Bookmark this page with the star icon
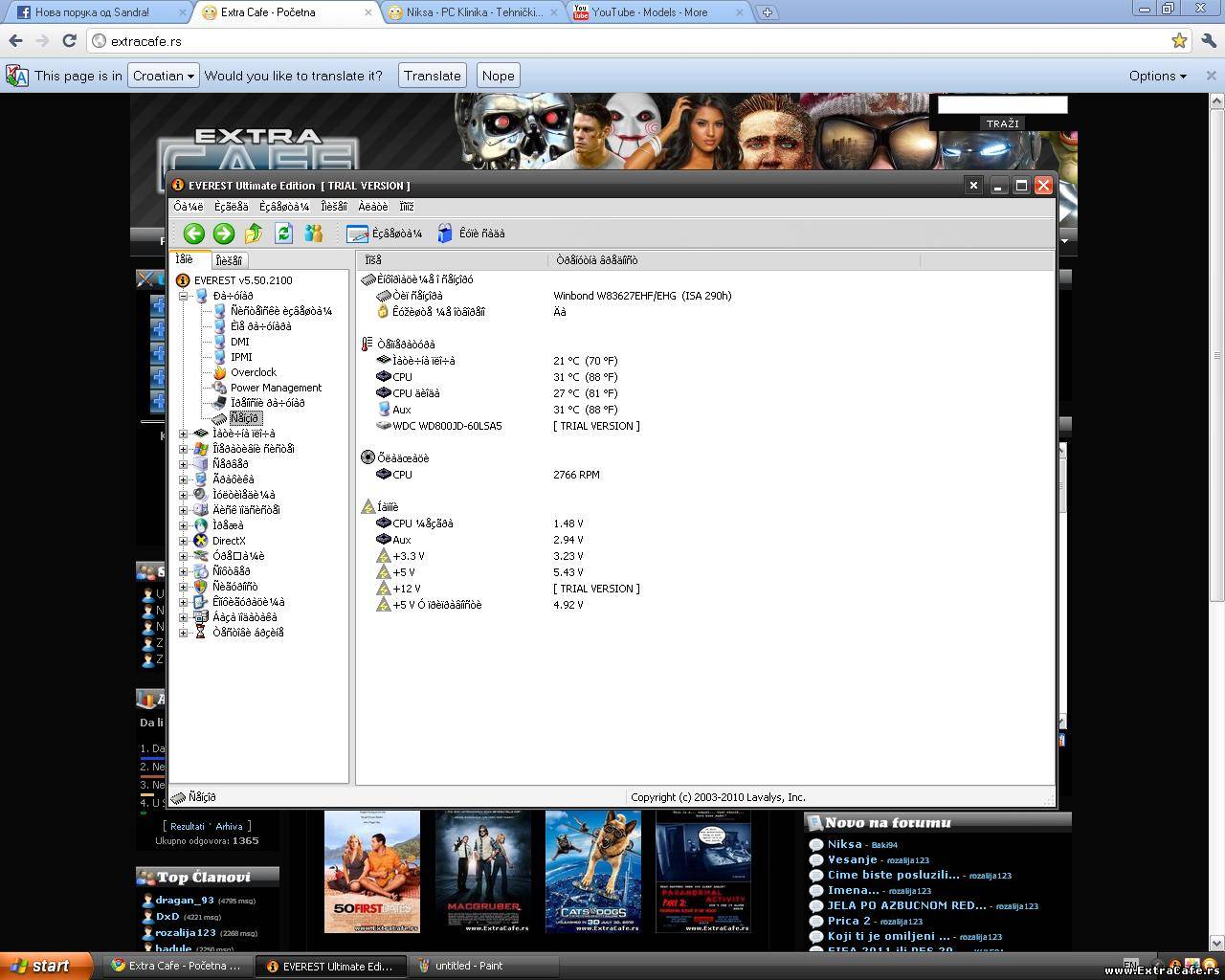The width and height of the screenshot is (1225, 980). point(1179,41)
